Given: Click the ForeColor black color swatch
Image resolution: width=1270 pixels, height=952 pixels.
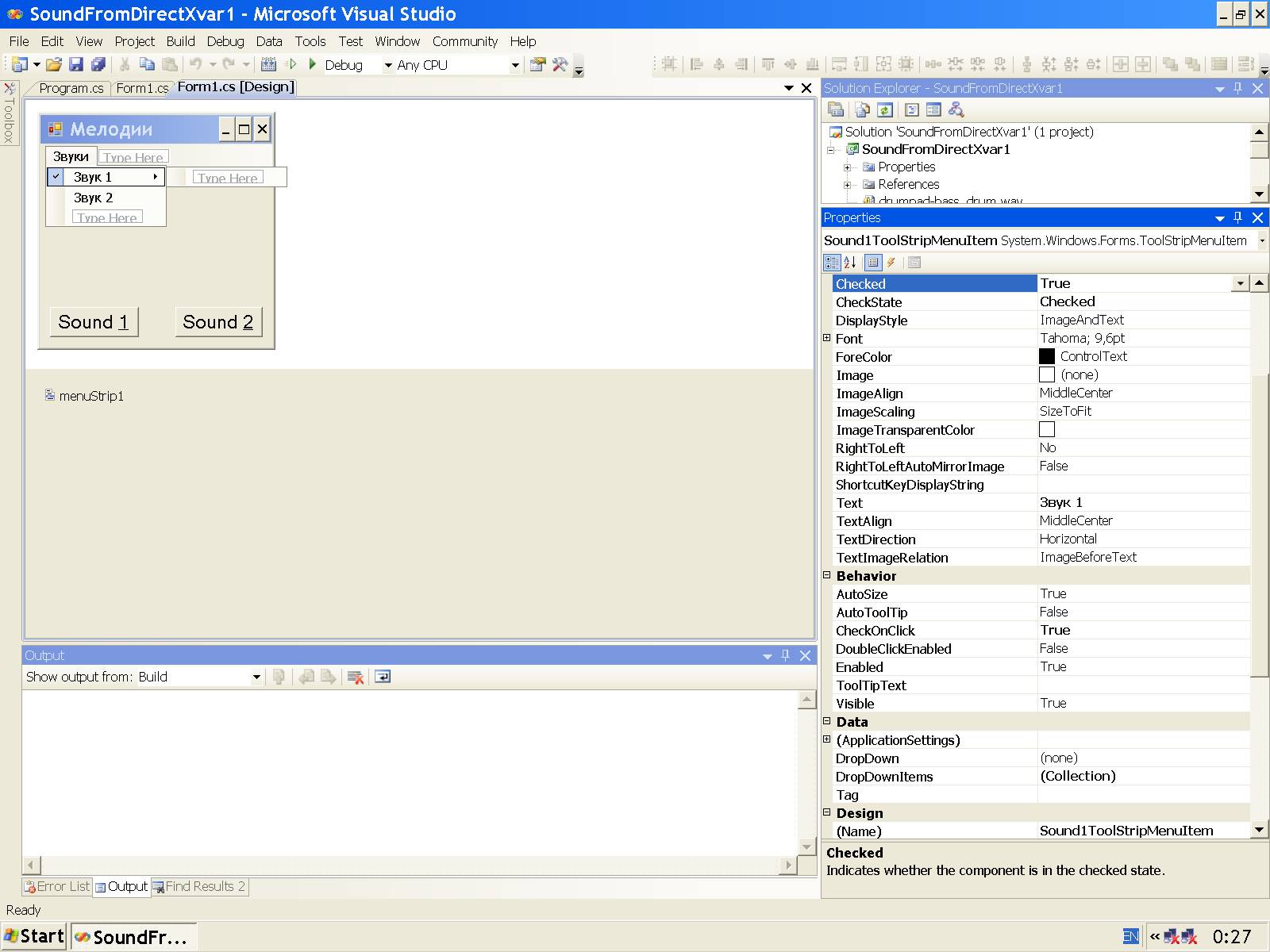Looking at the screenshot, I should pos(1047,357).
